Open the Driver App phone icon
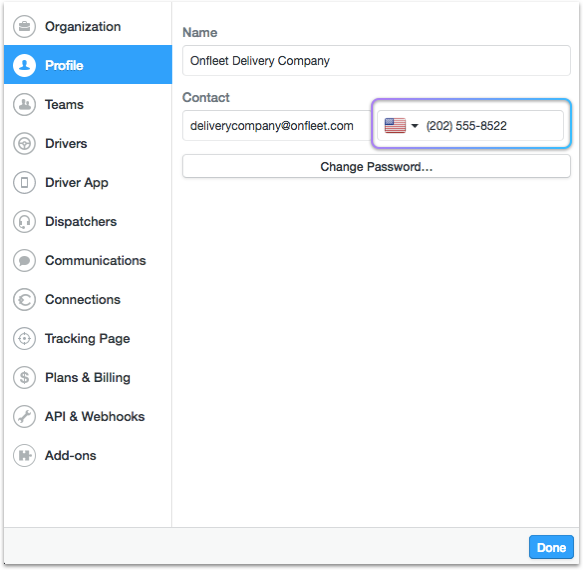This screenshot has width=583, height=570. click(25, 183)
